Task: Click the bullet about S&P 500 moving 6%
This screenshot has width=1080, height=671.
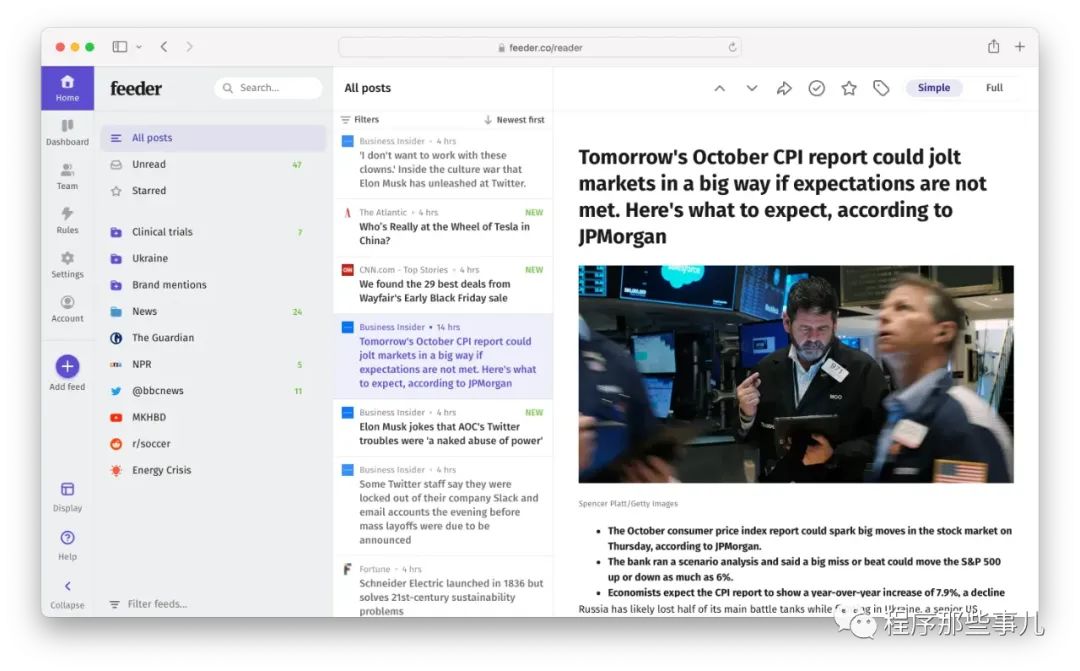Action: point(804,569)
